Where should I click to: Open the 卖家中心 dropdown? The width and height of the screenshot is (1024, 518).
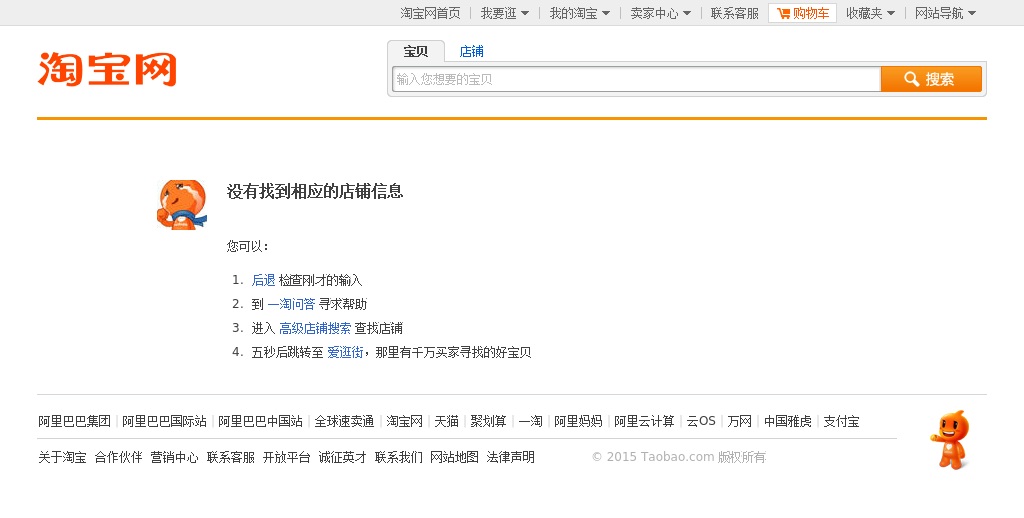pos(660,13)
